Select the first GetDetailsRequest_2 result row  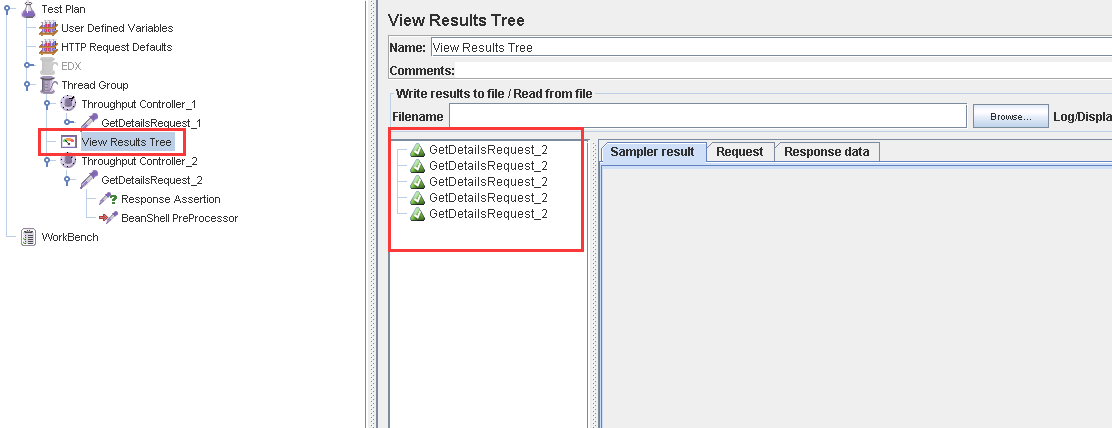[489, 150]
